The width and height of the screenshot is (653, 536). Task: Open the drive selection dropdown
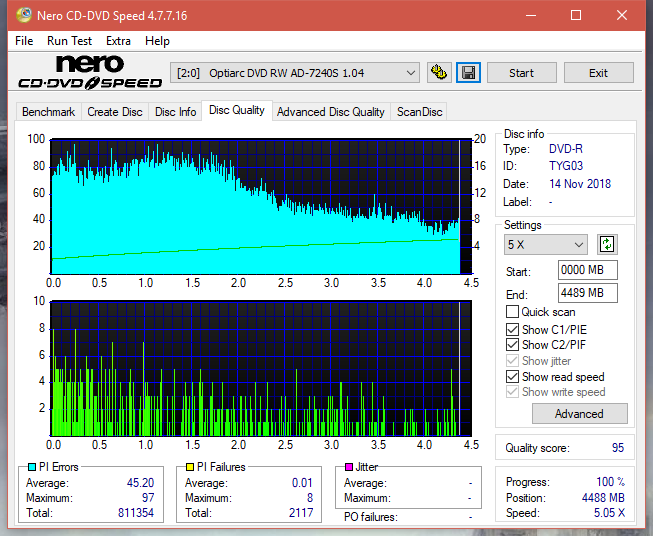(295, 73)
